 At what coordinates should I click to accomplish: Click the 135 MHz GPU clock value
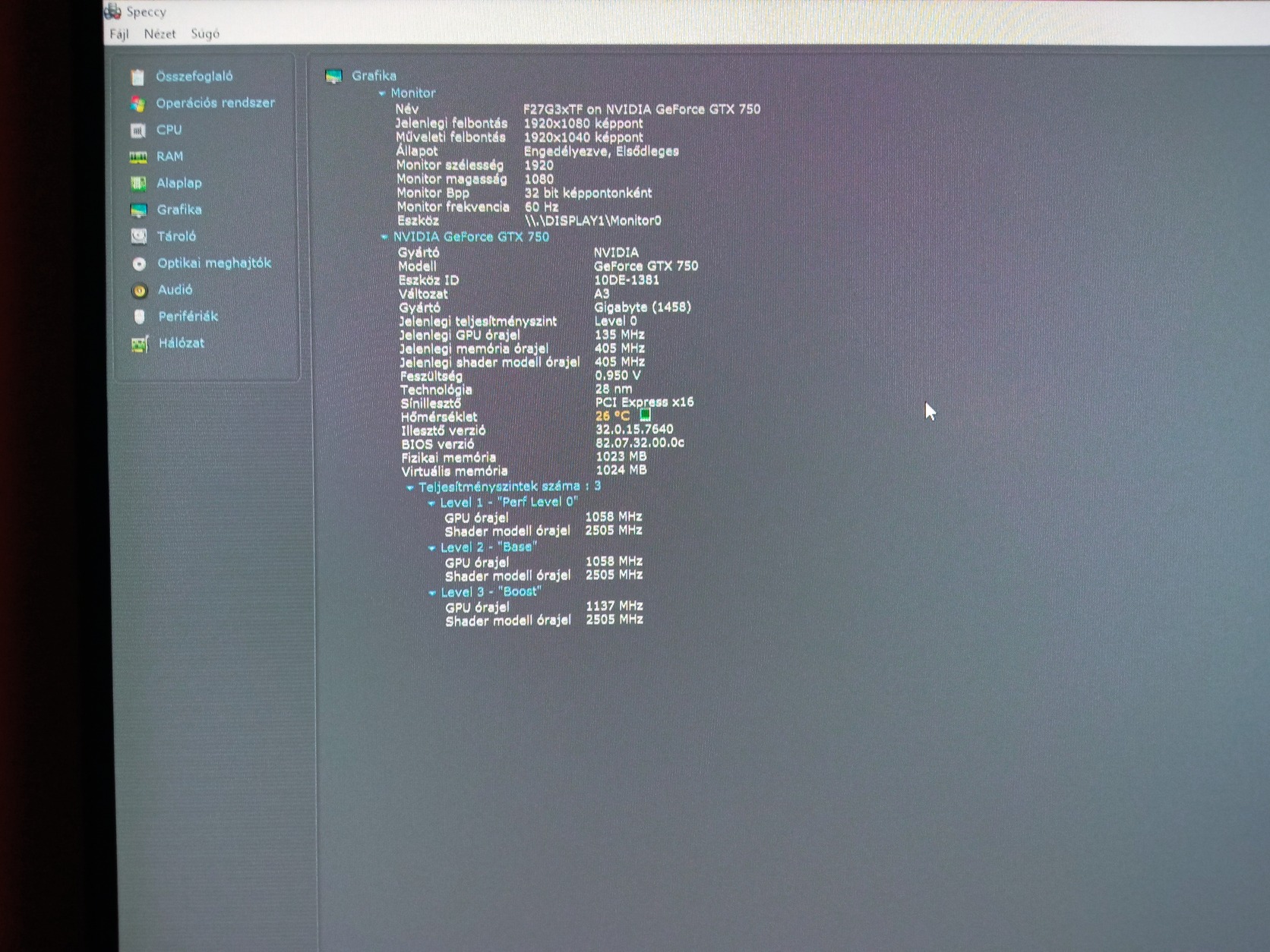tap(620, 335)
